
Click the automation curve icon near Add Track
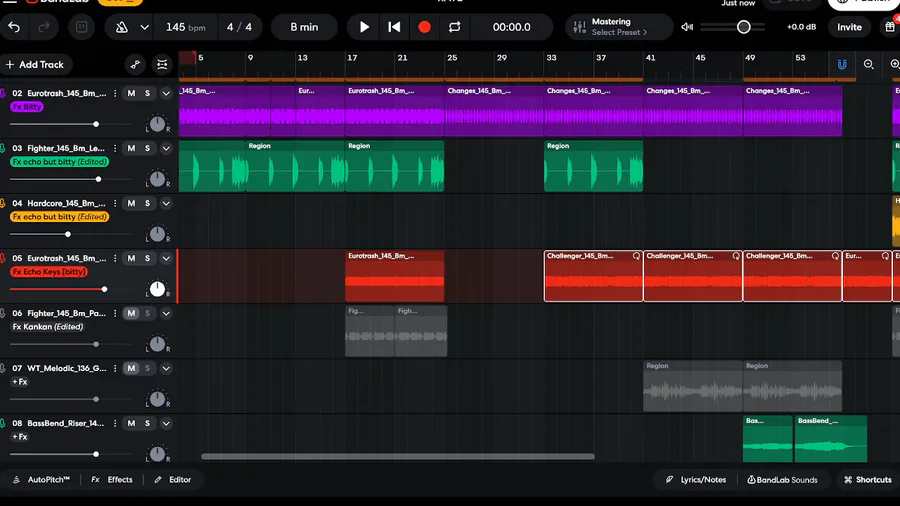[x=135, y=65]
